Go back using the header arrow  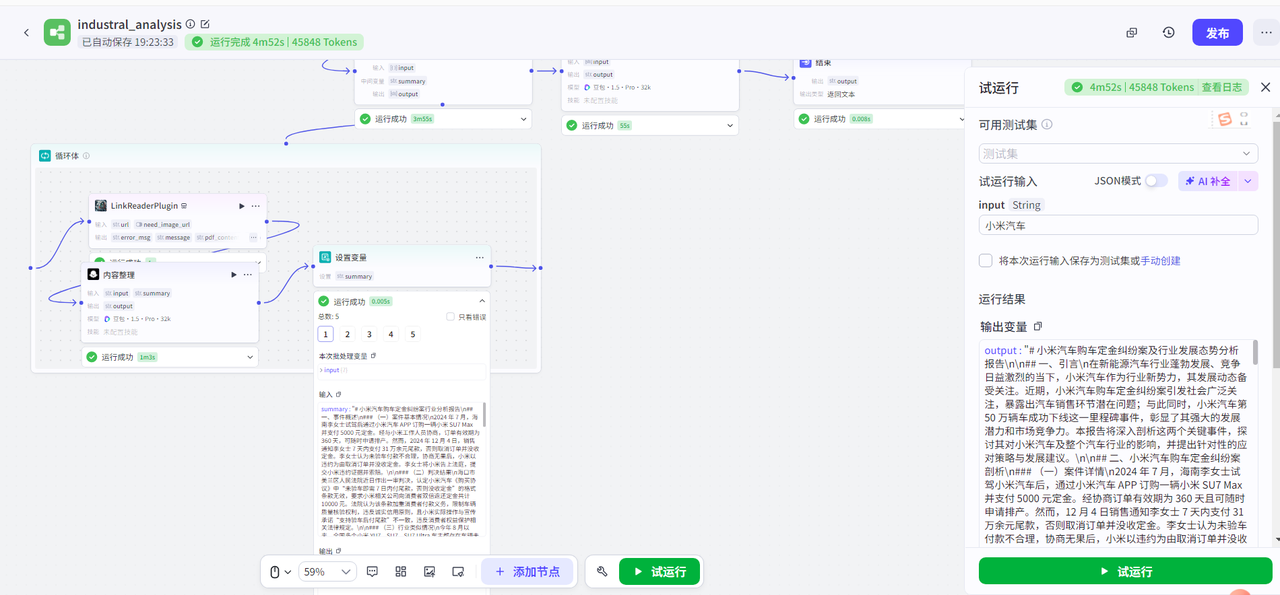tap(26, 33)
